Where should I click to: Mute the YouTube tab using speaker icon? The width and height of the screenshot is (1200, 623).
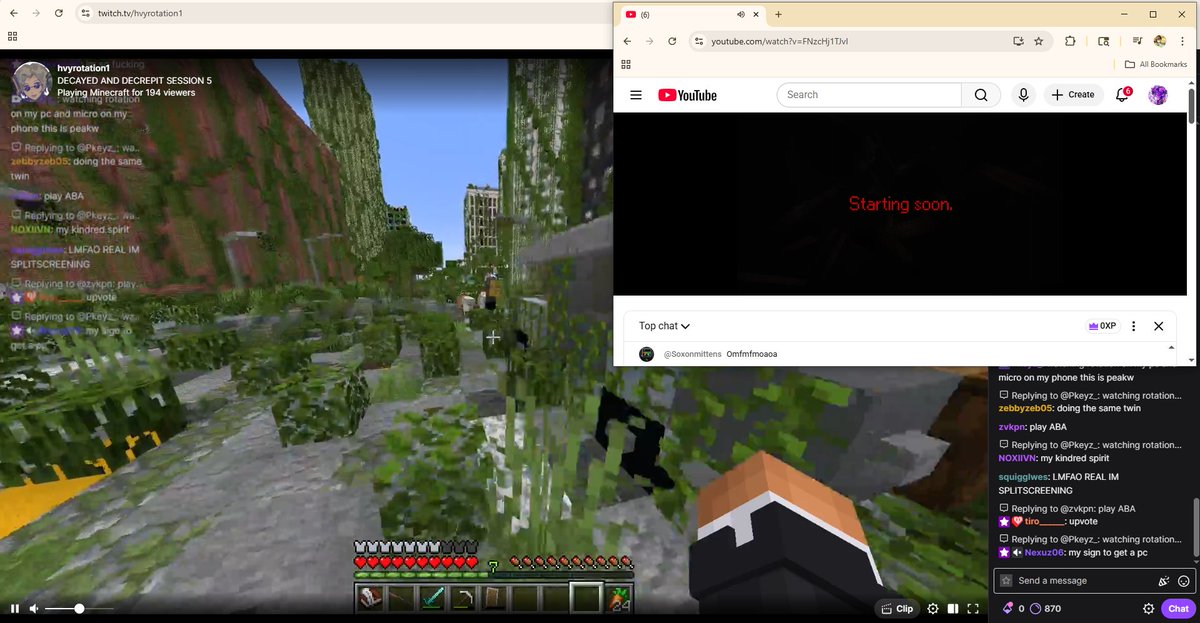(x=741, y=14)
